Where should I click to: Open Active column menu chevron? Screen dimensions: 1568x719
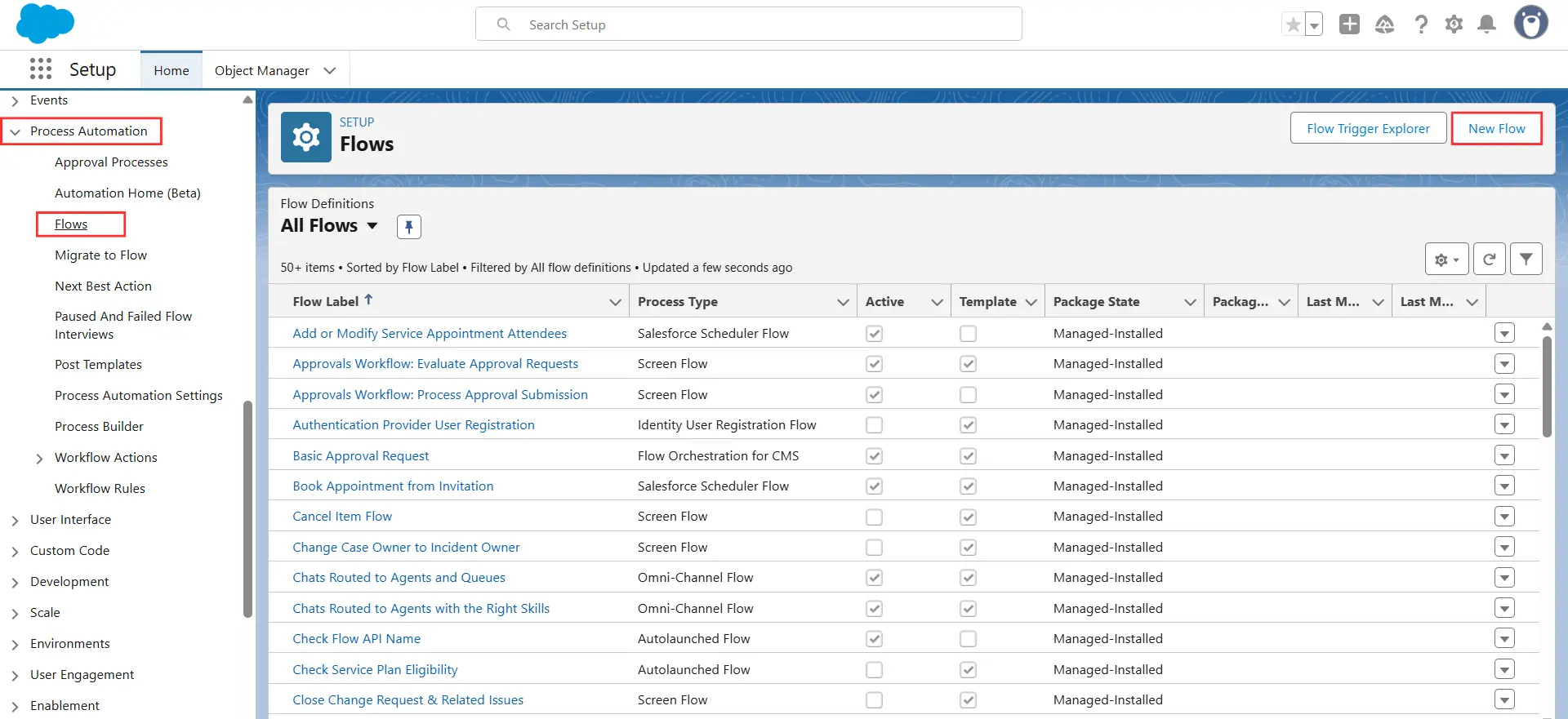pyautogui.click(x=937, y=302)
